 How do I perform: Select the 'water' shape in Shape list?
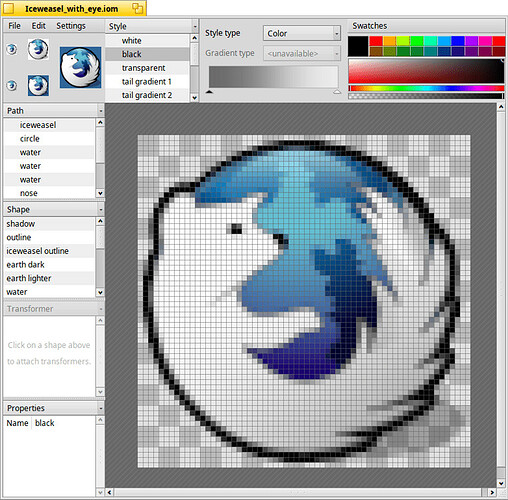(x=49, y=292)
